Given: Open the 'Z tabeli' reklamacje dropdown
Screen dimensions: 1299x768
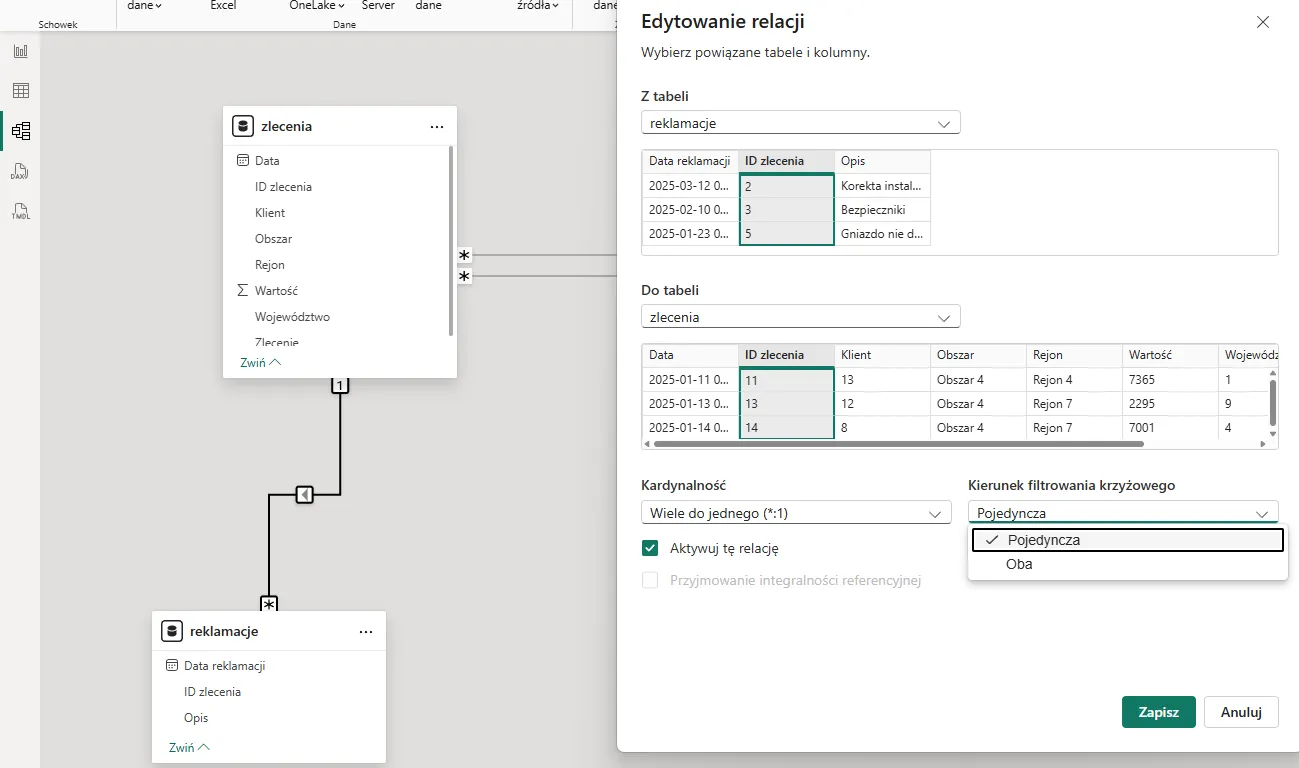Looking at the screenshot, I should click(x=800, y=123).
